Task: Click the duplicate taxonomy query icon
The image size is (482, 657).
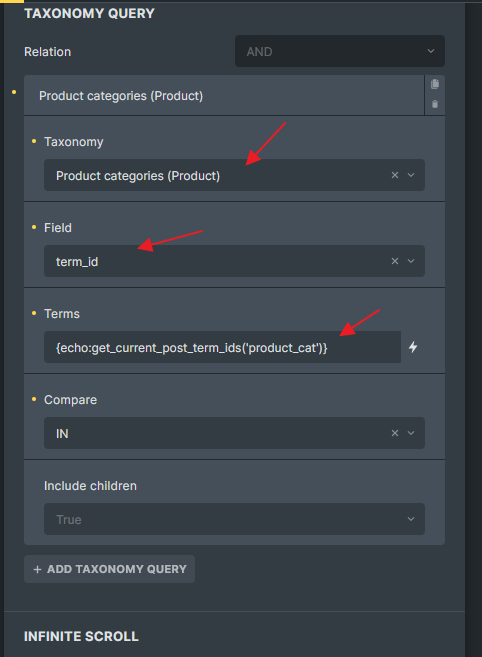Action: (x=435, y=84)
